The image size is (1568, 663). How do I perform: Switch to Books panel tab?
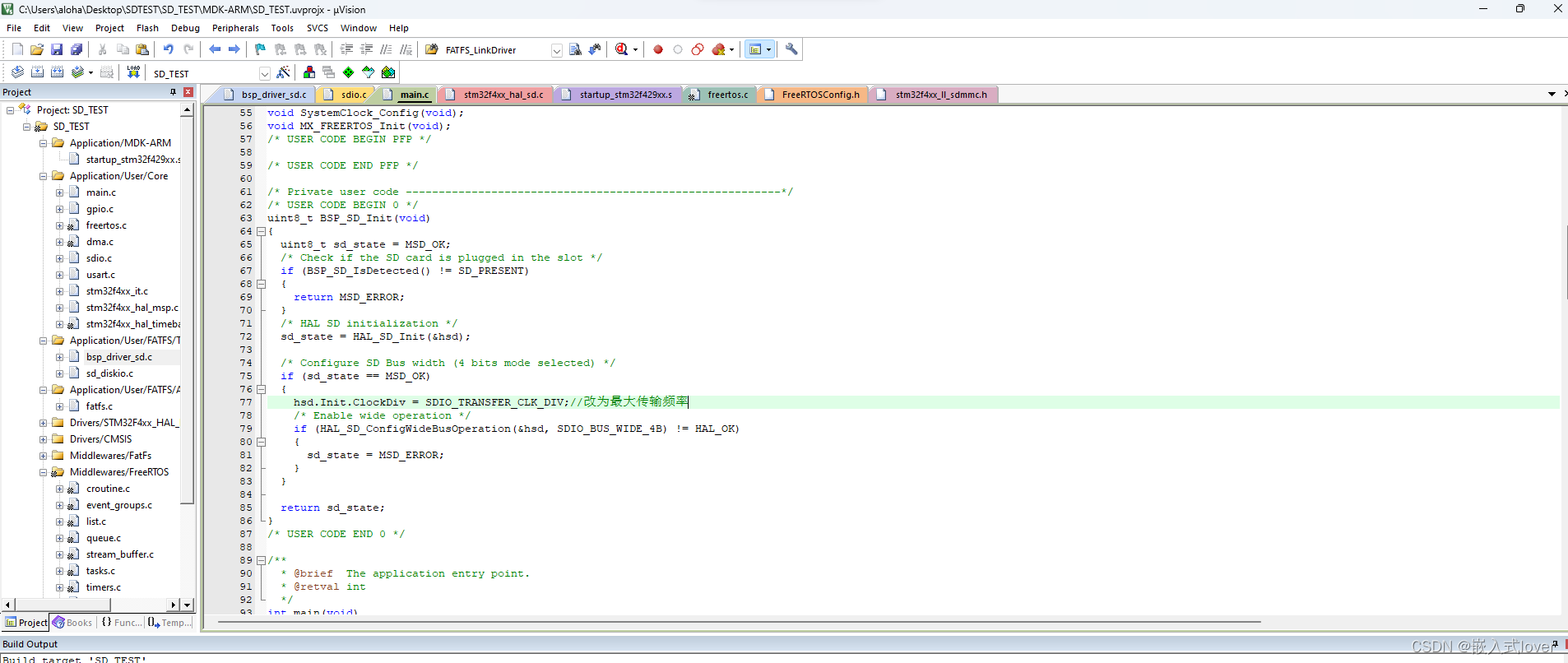click(x=72, y=623)
